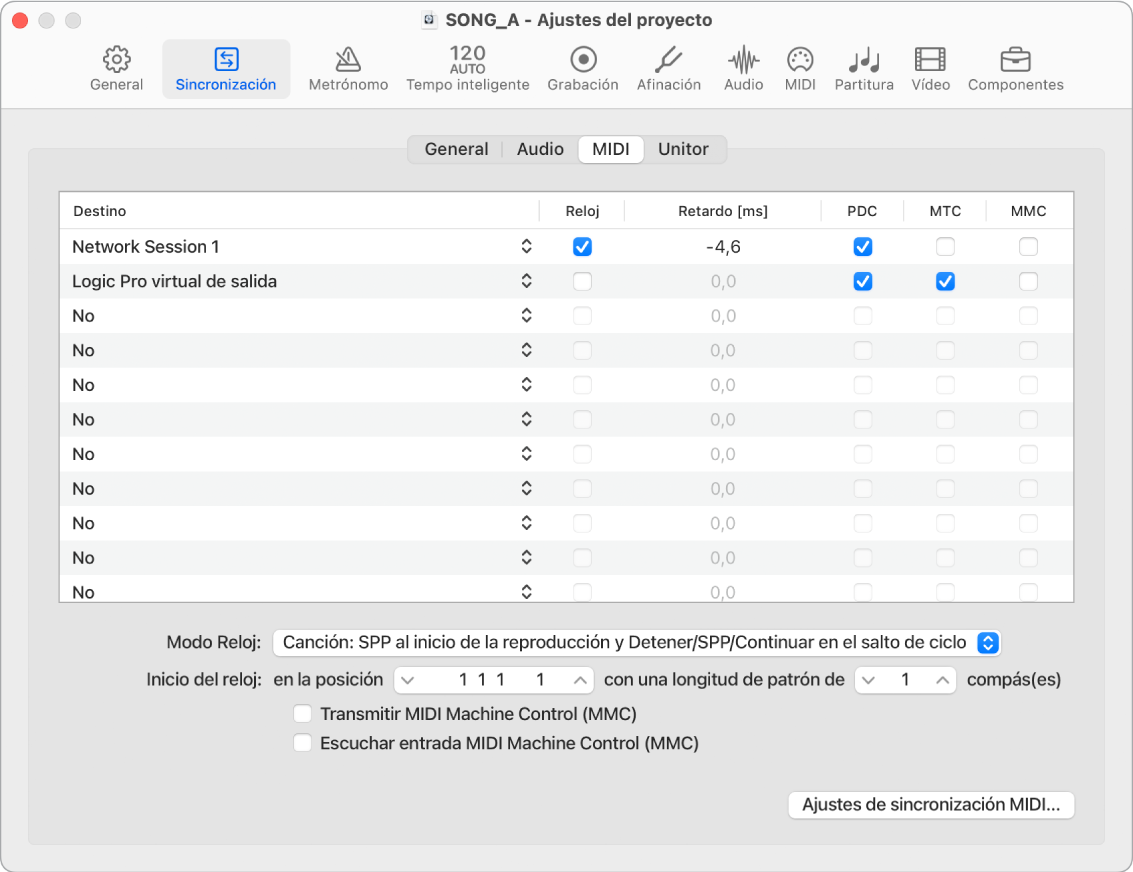Close the project settings window
The width and height of the screenshot is (1133, 872).
click(x=20, y=20)
